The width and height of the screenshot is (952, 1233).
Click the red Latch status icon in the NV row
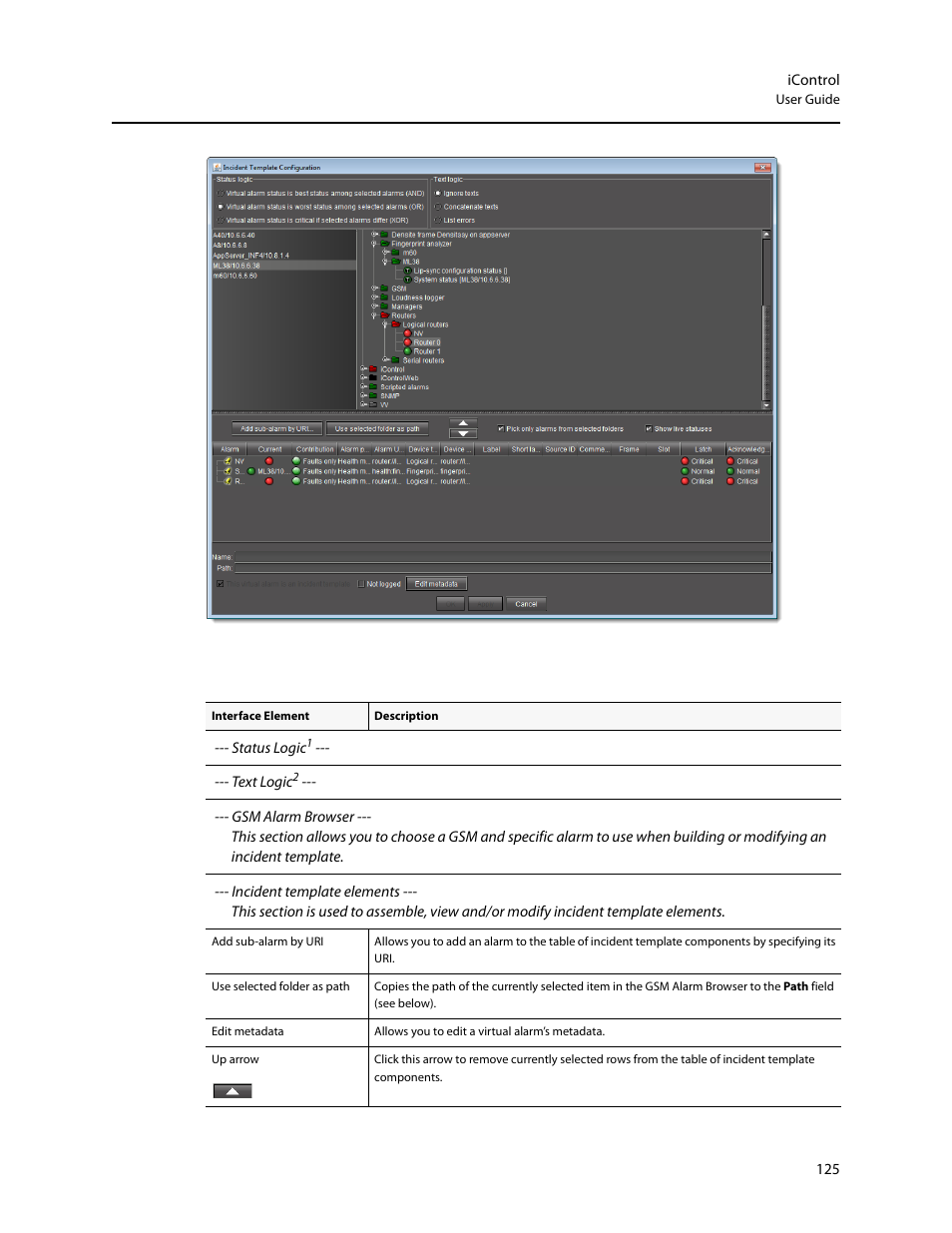tap(685, 461)
